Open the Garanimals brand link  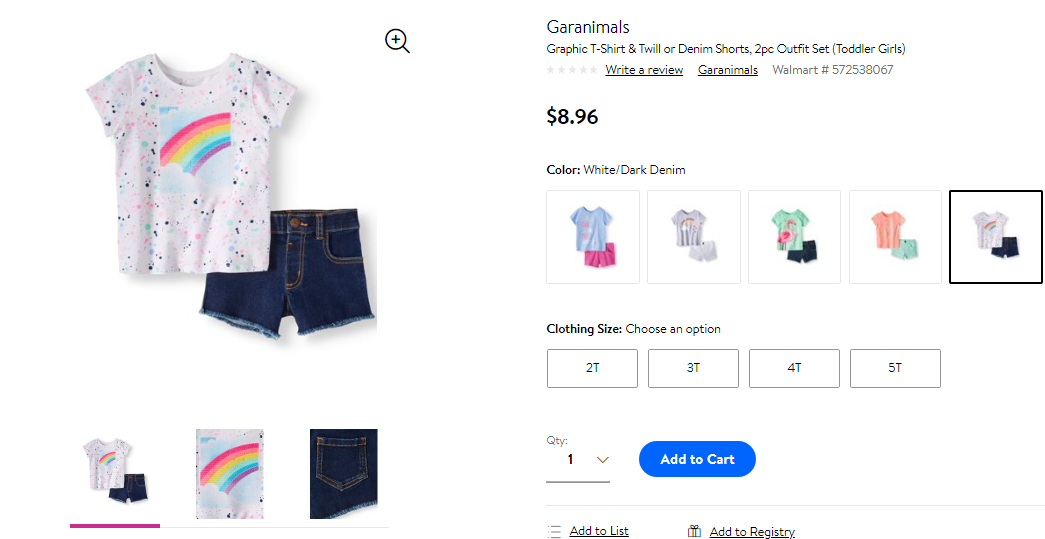728,70
